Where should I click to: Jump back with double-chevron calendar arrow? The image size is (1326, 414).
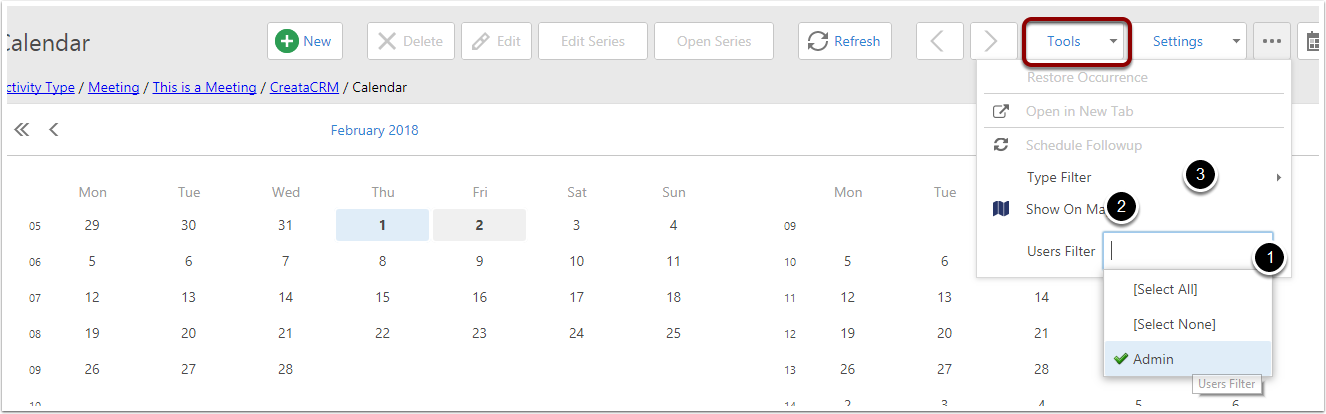point(21,130)
